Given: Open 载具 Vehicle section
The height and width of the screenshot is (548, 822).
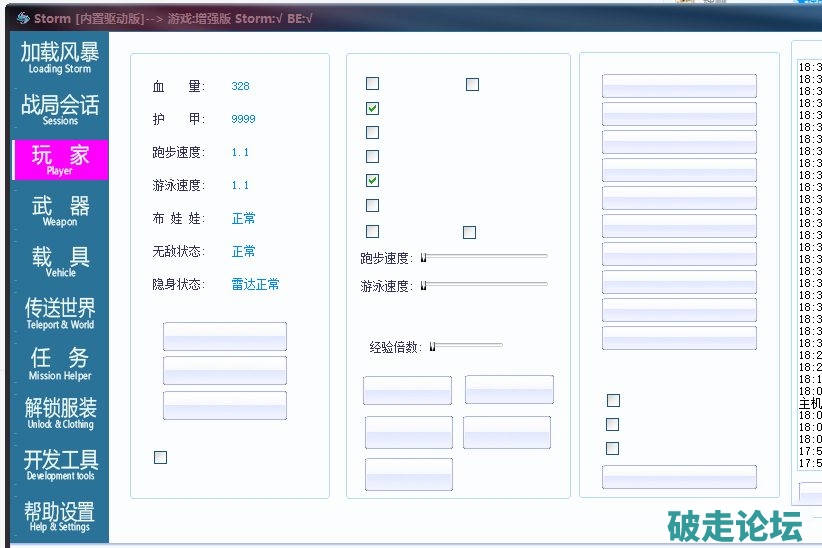Looking at the screenshot, I should (x=60, y=262).
